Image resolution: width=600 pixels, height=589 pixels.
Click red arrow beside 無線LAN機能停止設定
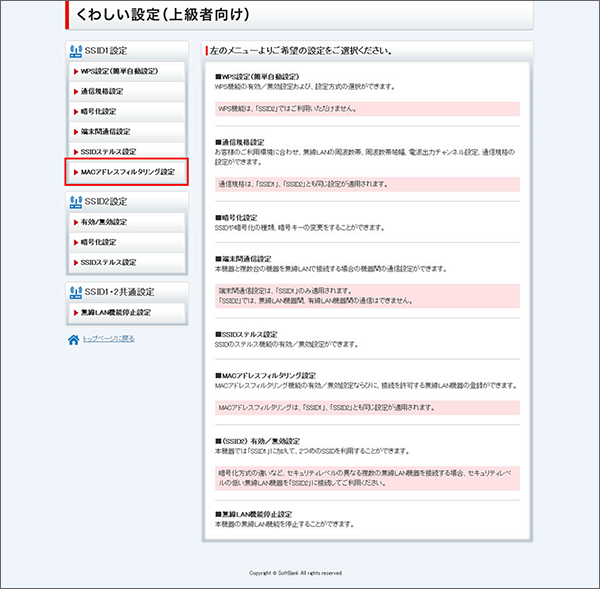click(x=76, y=313)
